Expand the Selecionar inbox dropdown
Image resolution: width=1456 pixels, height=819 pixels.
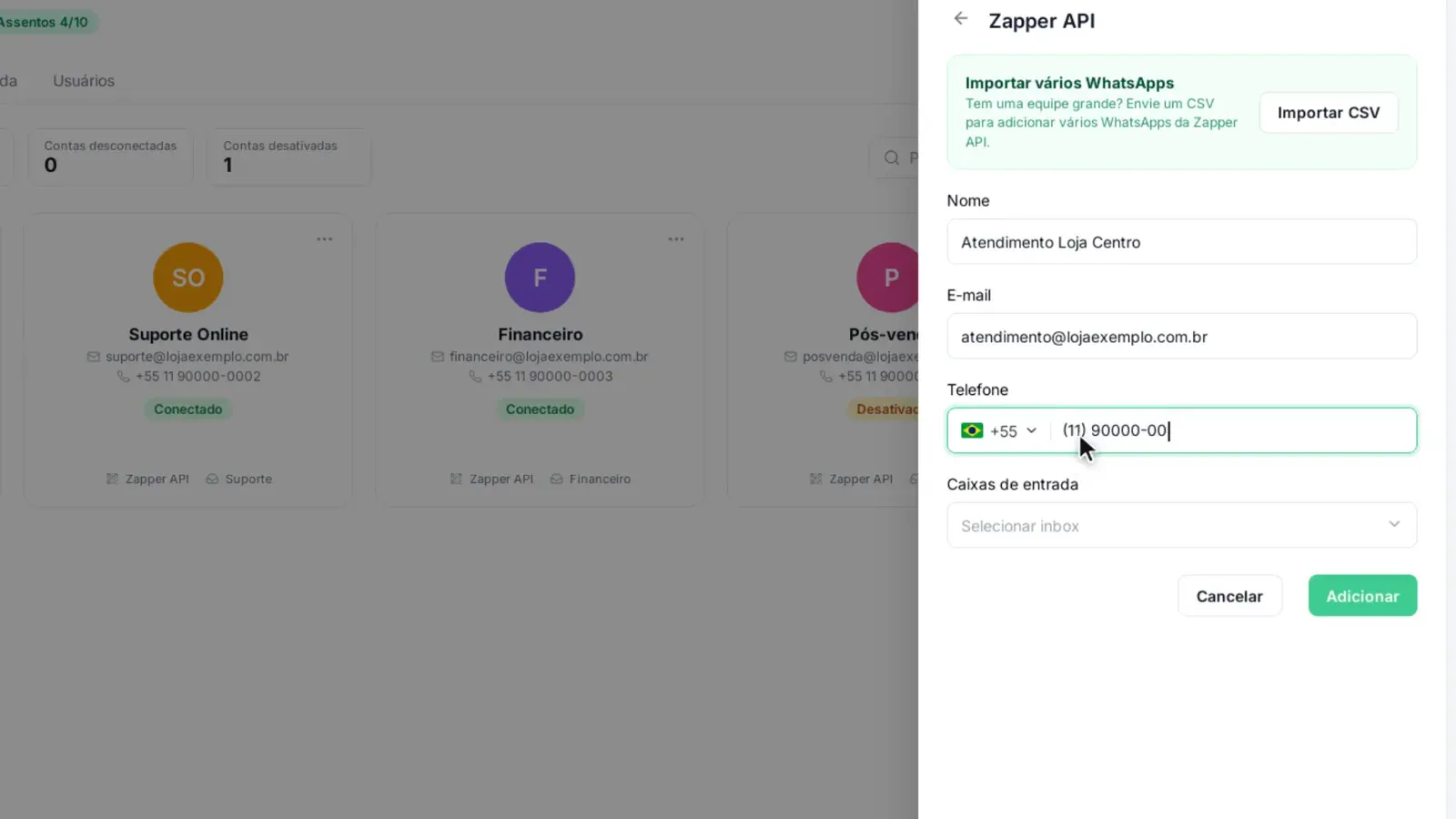(x=1181, y=525)
